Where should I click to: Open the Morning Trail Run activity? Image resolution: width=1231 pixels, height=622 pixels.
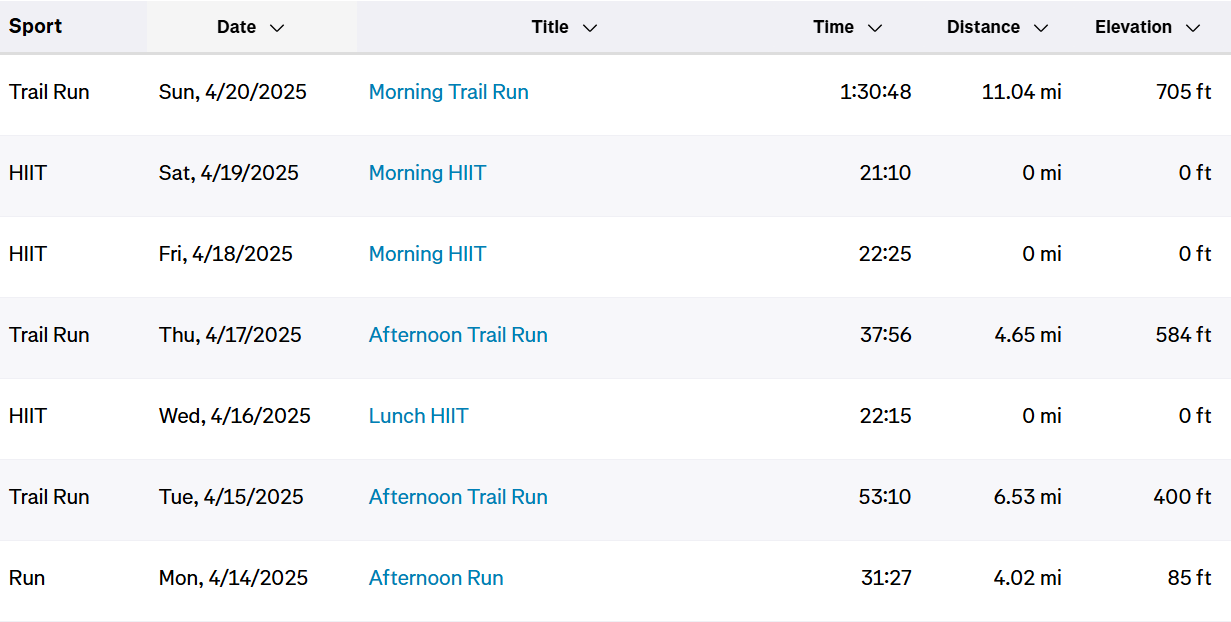click(449, 92)
